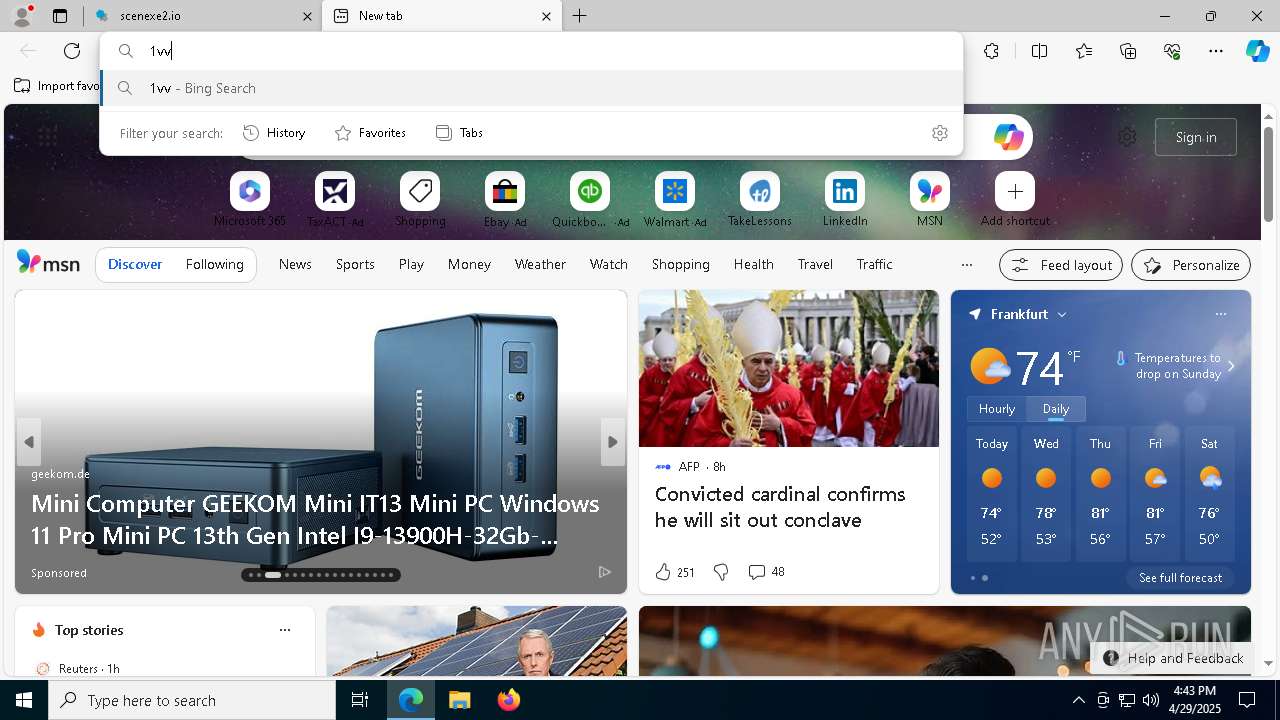Click the Personalize button
Screen dimensions: 1280x720
pos(1191,265)
